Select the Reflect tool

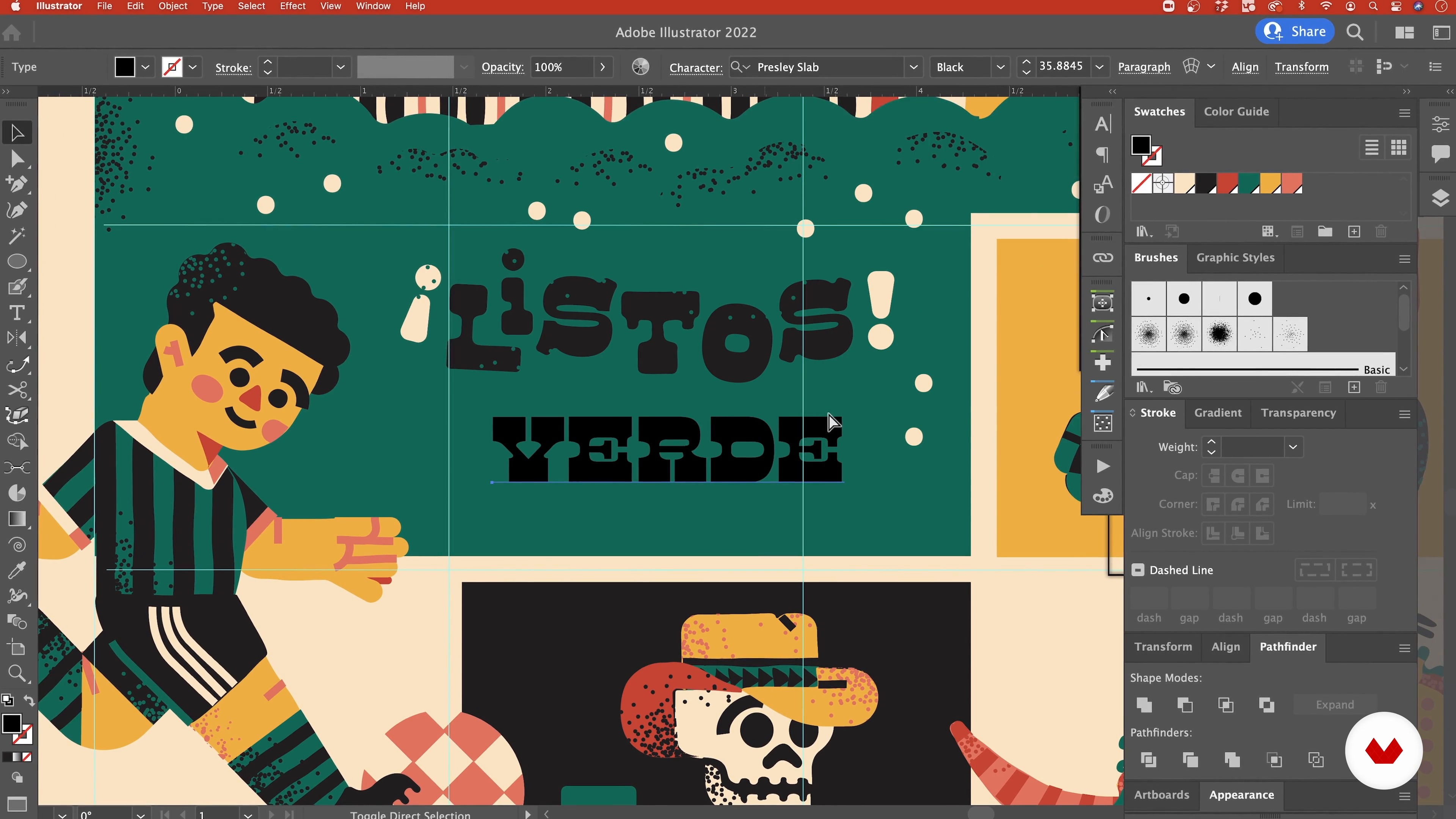click(x=17, y=339)
